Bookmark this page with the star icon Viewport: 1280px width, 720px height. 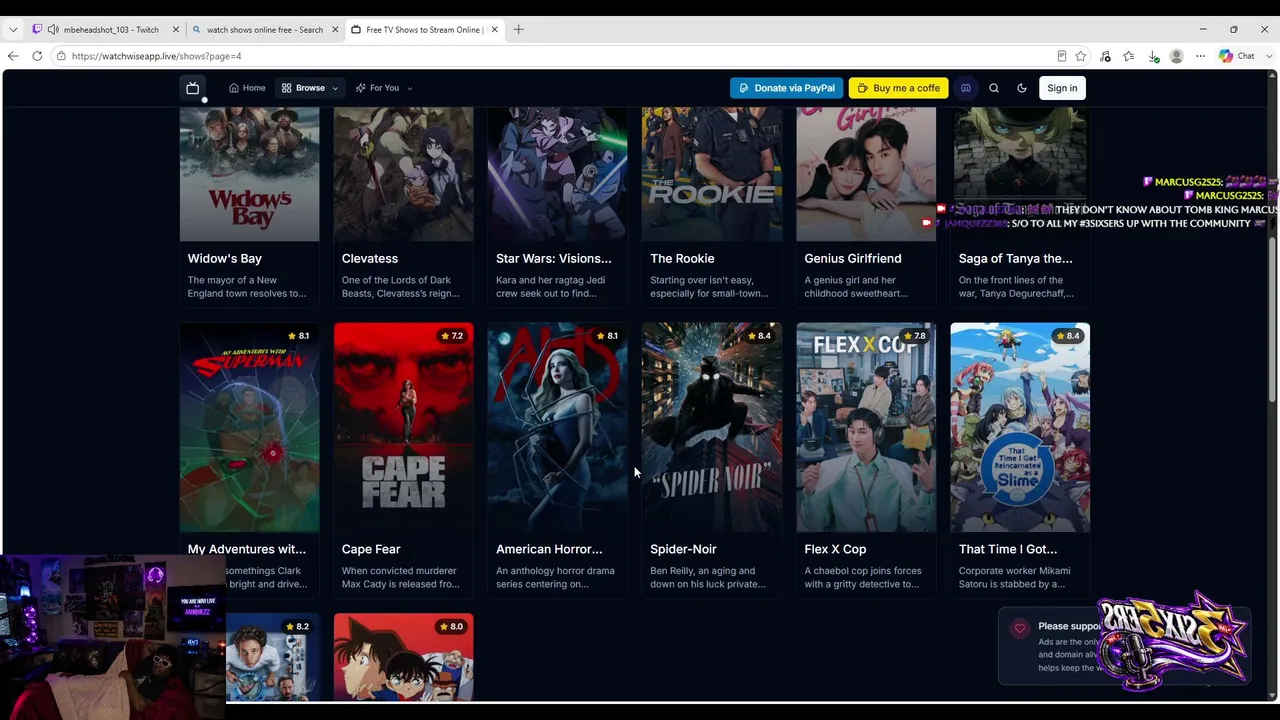click(x=1081, y=56)
